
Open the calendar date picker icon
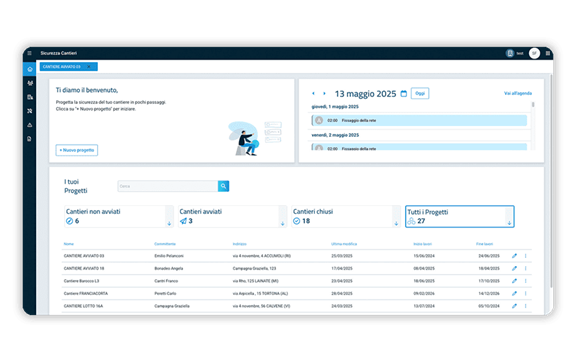(x=403, y=94)
